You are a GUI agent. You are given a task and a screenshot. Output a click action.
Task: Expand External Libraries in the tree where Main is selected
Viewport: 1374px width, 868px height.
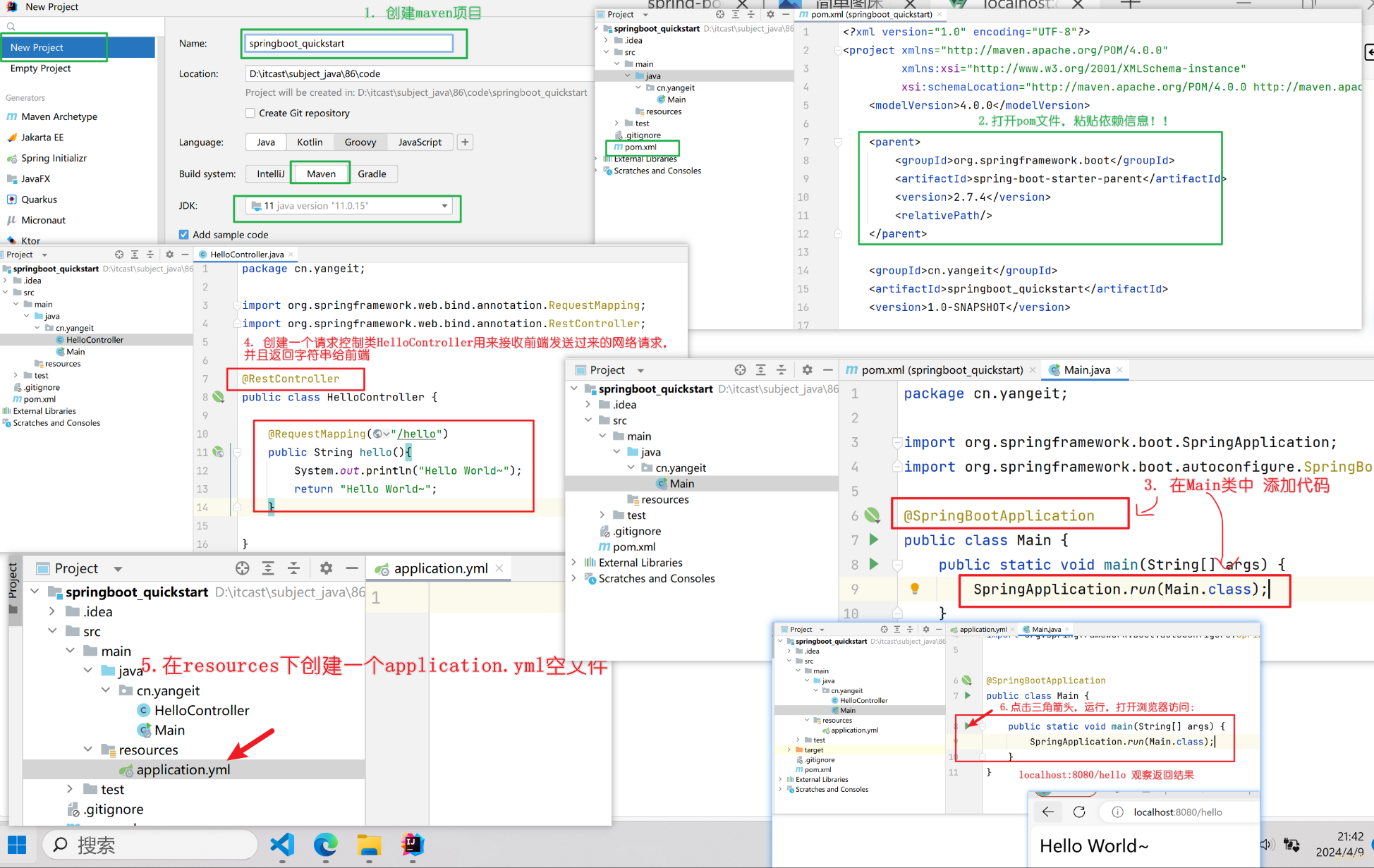(x=573, y=562)
